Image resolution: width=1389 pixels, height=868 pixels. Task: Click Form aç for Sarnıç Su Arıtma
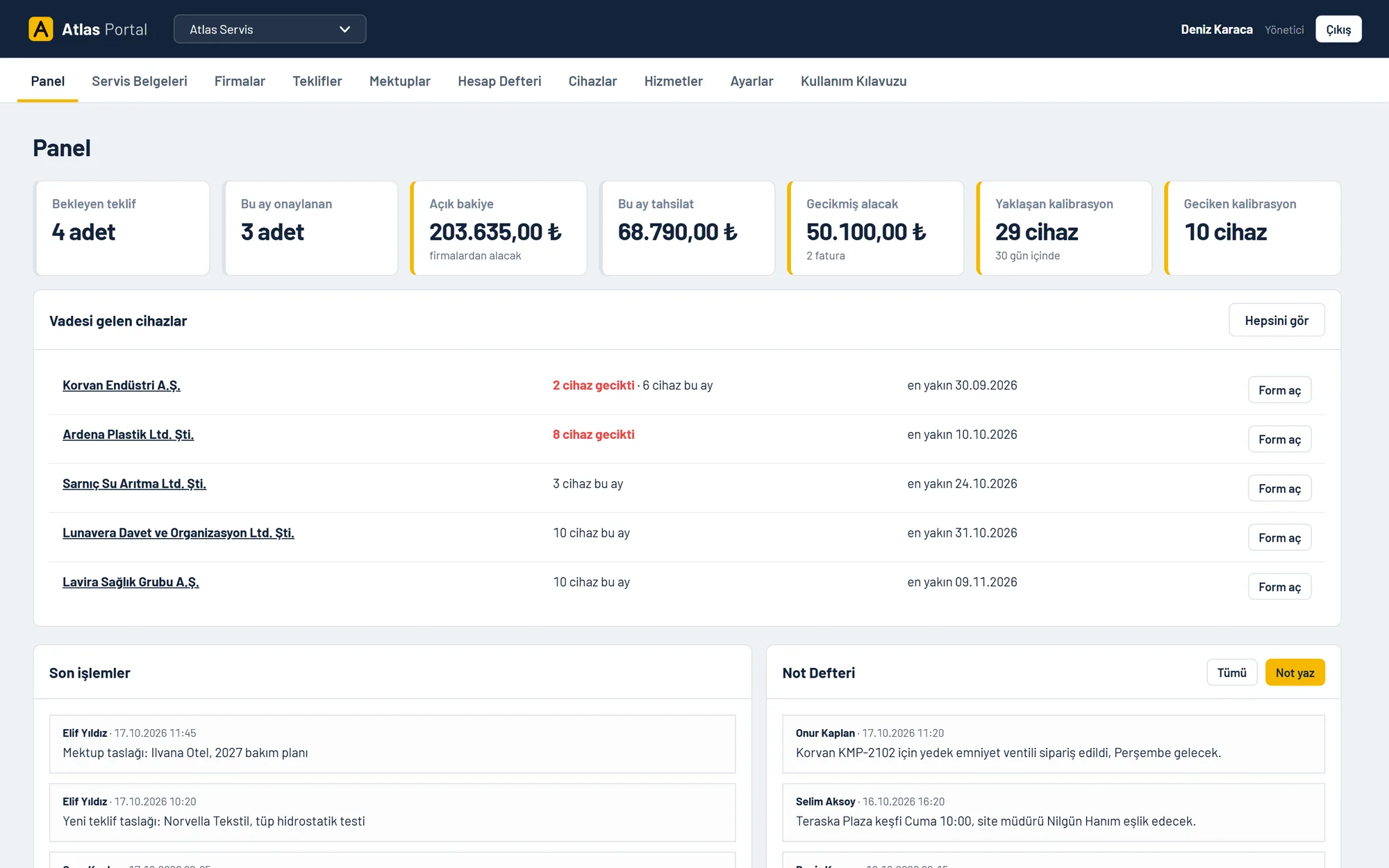click(1279, 489)
